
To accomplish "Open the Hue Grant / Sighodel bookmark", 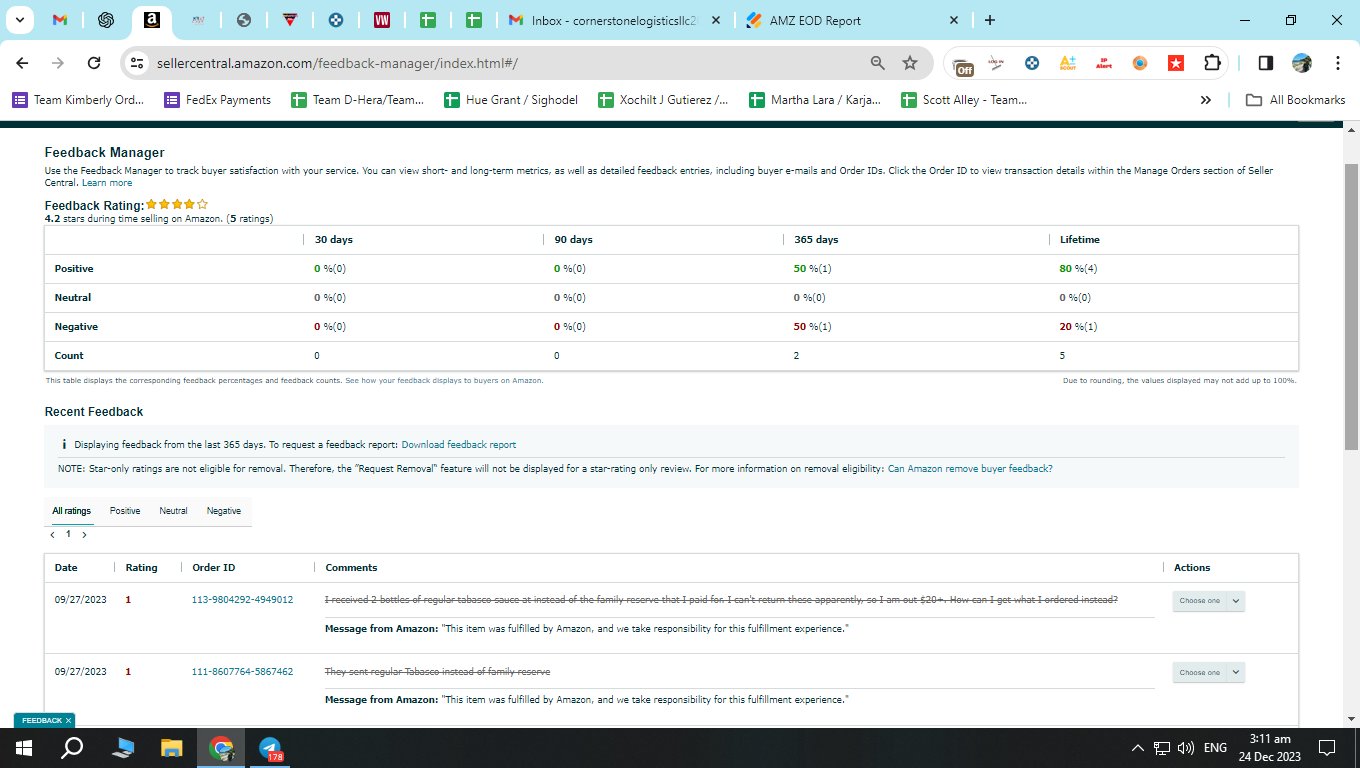I will click(x=510, y=100).
